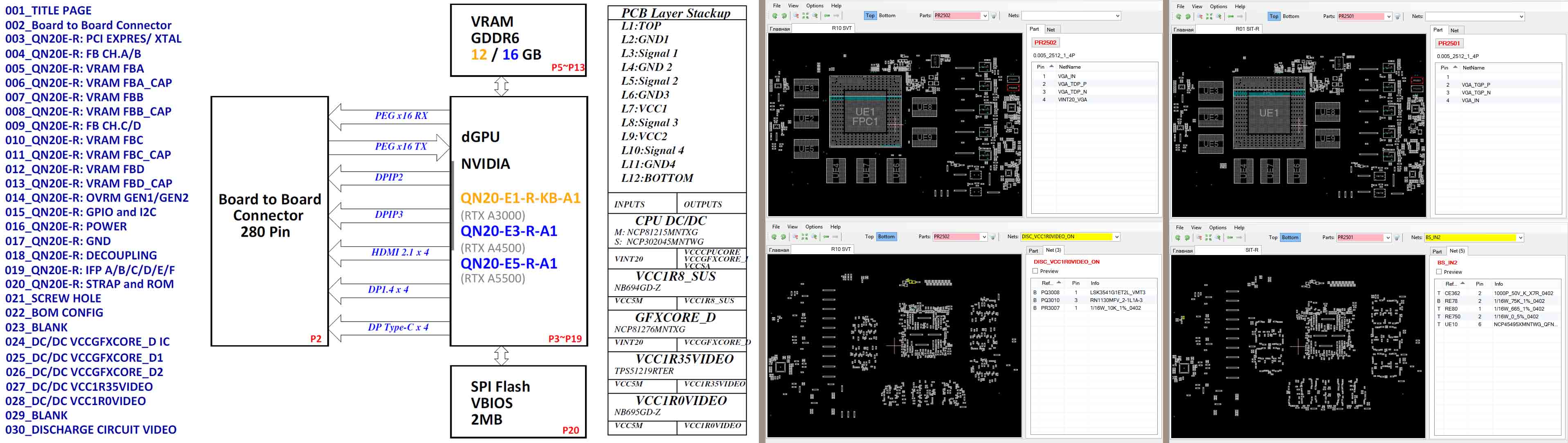This screenshot has height=443, width=1568.
Task: Click the rotate right icon in BS_IN2 net window
Action: pos(1188,237)
